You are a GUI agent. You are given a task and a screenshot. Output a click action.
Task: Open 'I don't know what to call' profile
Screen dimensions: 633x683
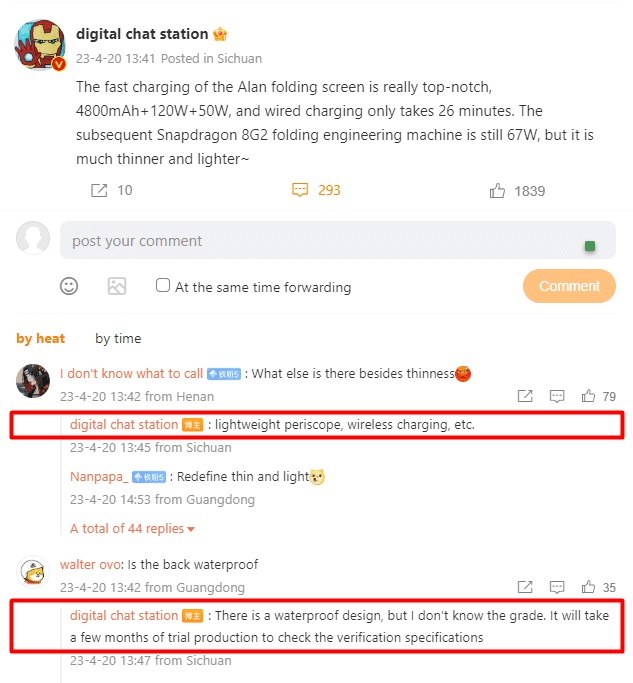[x=131, y=373]
